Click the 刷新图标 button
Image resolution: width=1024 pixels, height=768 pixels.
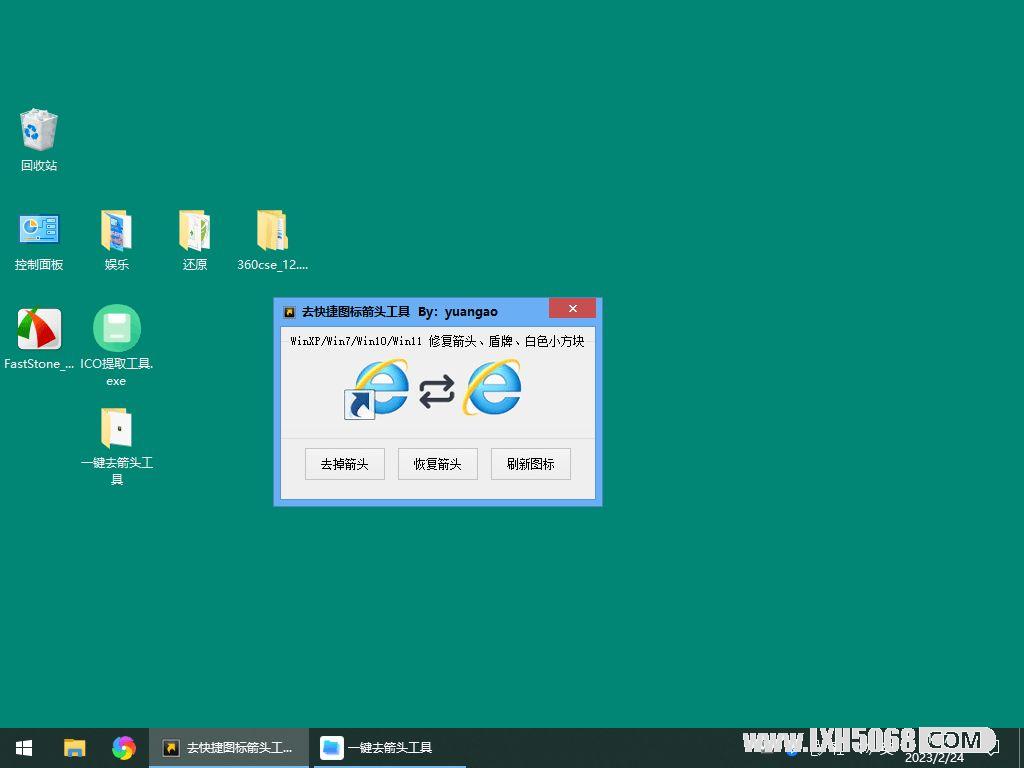[530, 464]
